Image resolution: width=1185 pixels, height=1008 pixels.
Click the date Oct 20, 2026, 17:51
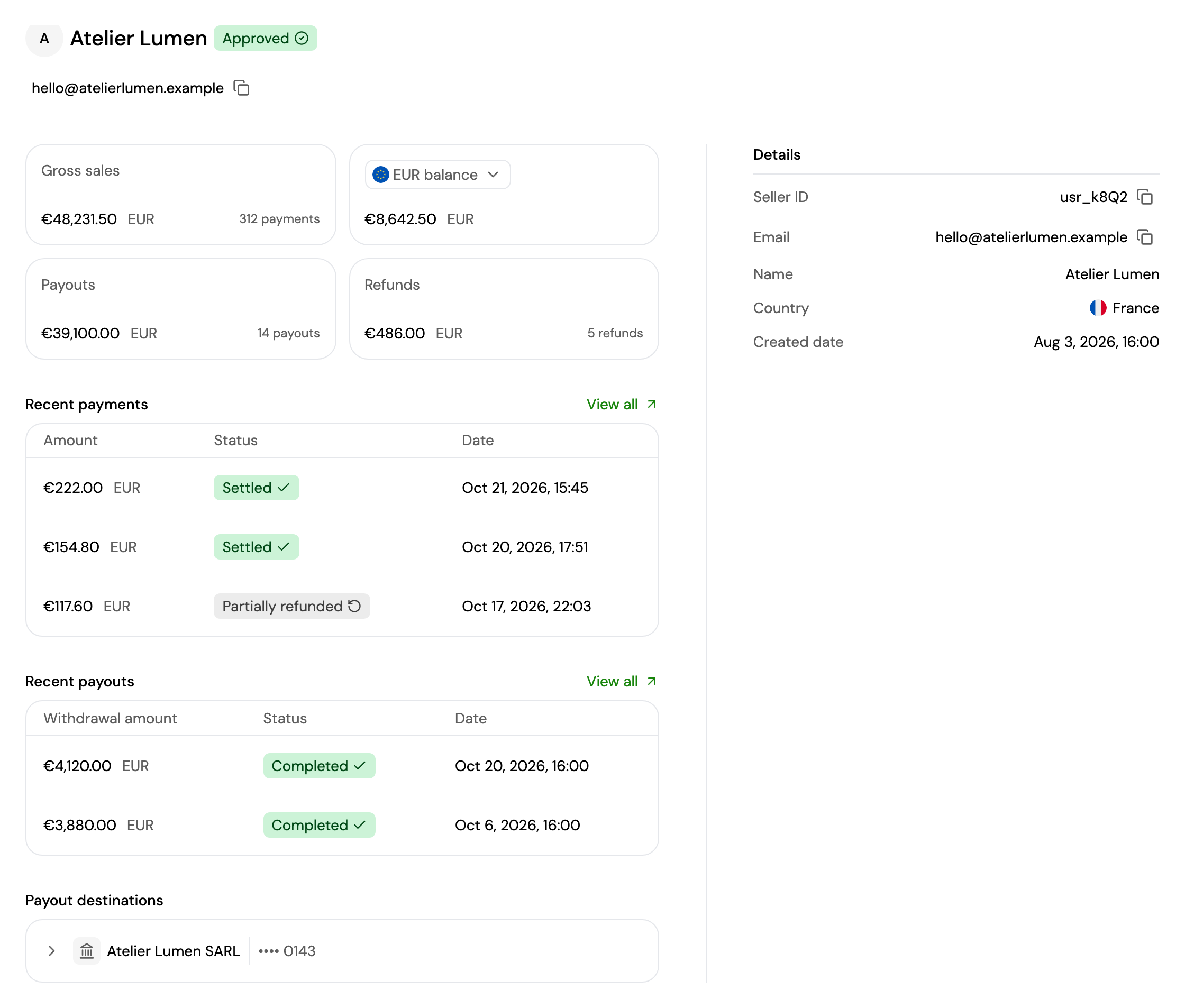[x=525, y=547]
